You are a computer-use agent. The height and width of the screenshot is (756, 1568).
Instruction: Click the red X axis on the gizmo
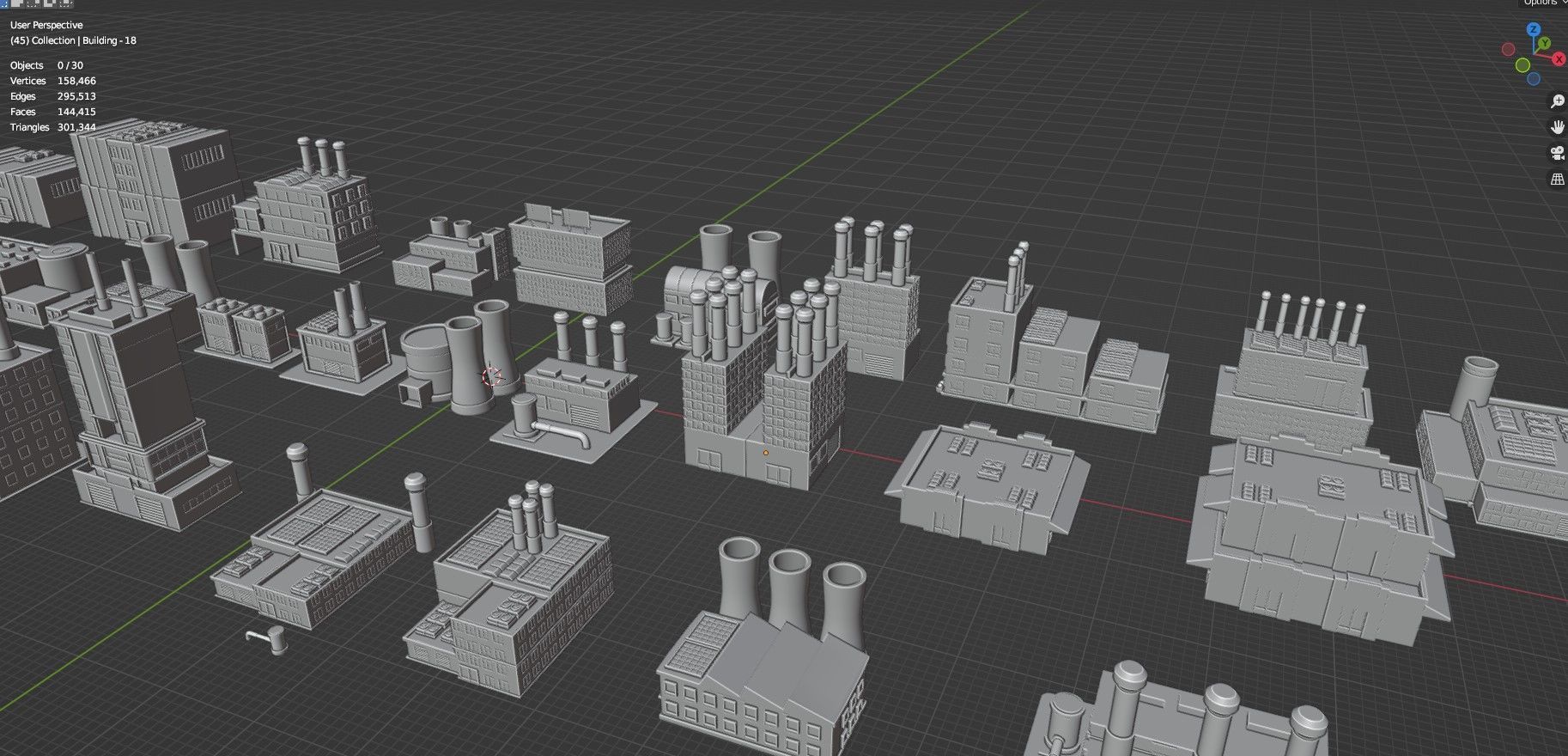pyautogui.click(x=1560, y=59)
